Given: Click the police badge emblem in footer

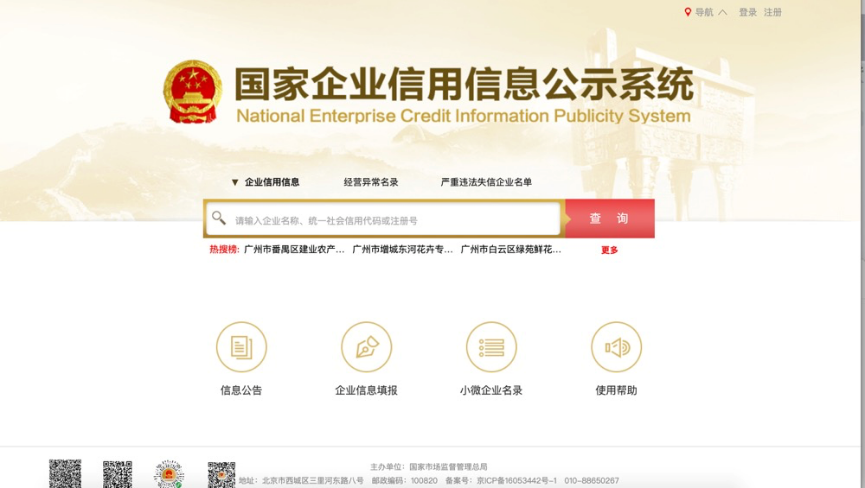Looking at the screenshot, I should click(169, 474).
